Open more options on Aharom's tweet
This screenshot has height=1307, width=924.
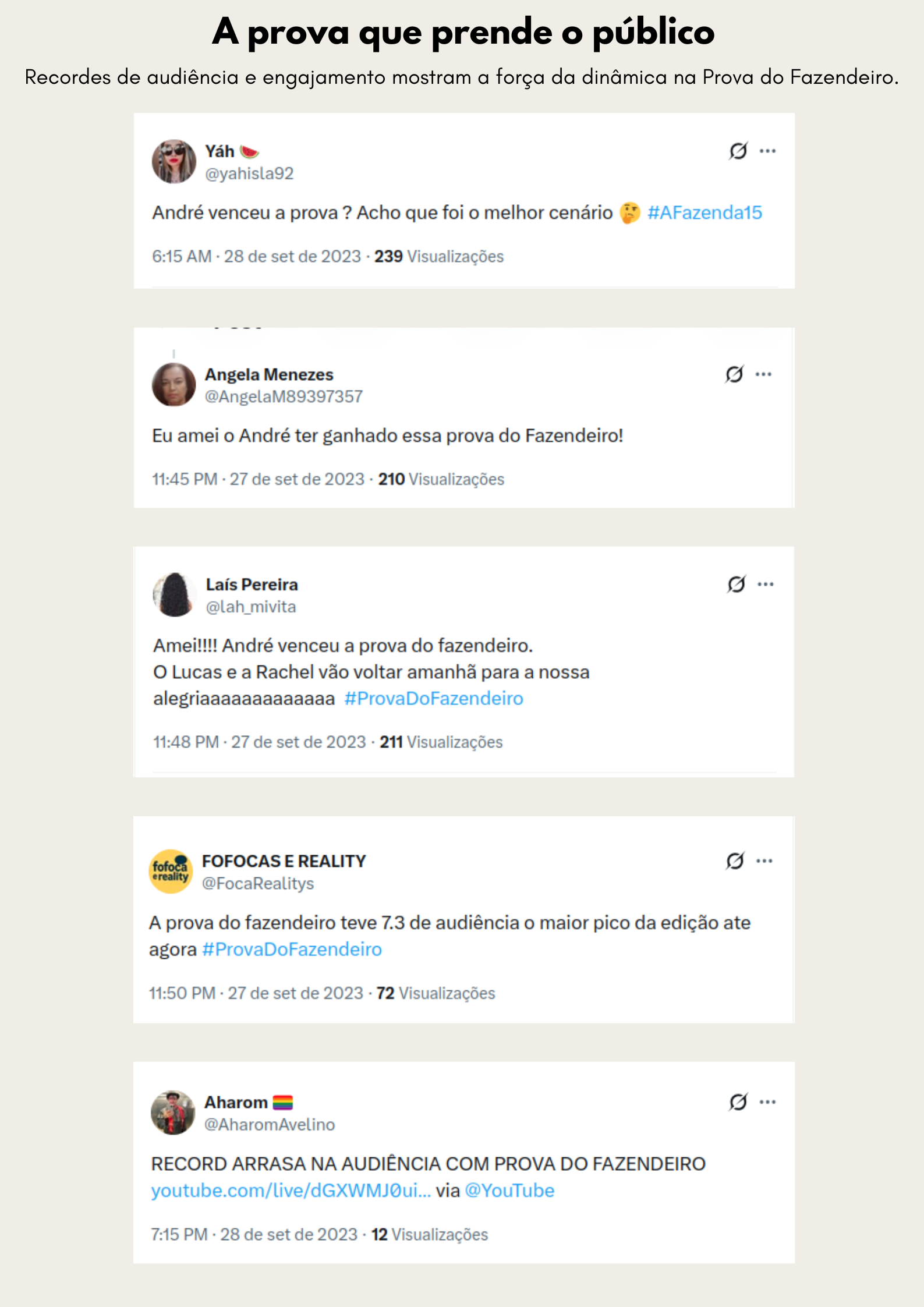767,1101
